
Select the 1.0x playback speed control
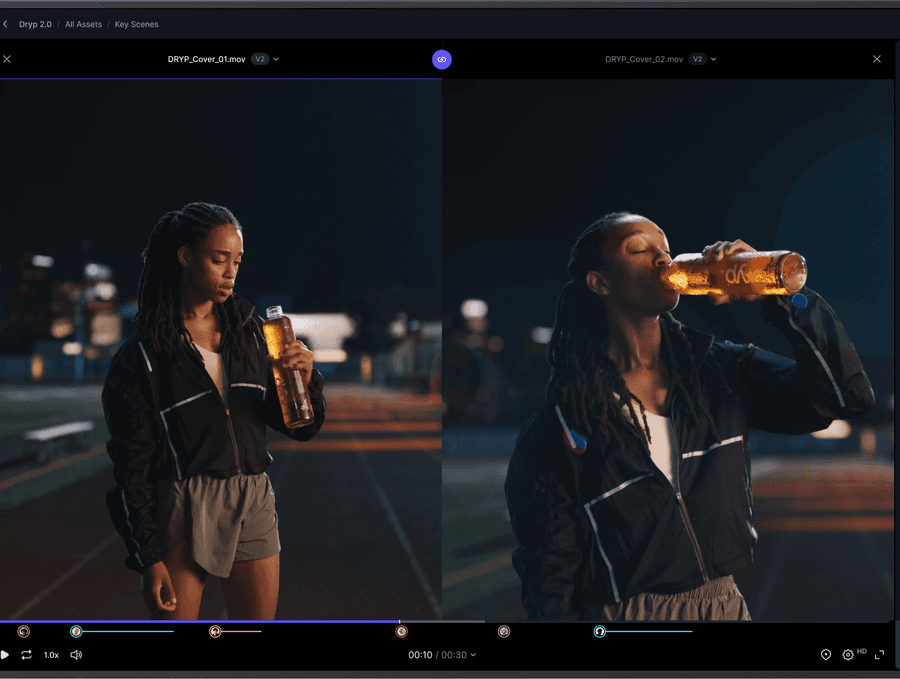coord(51,655)
